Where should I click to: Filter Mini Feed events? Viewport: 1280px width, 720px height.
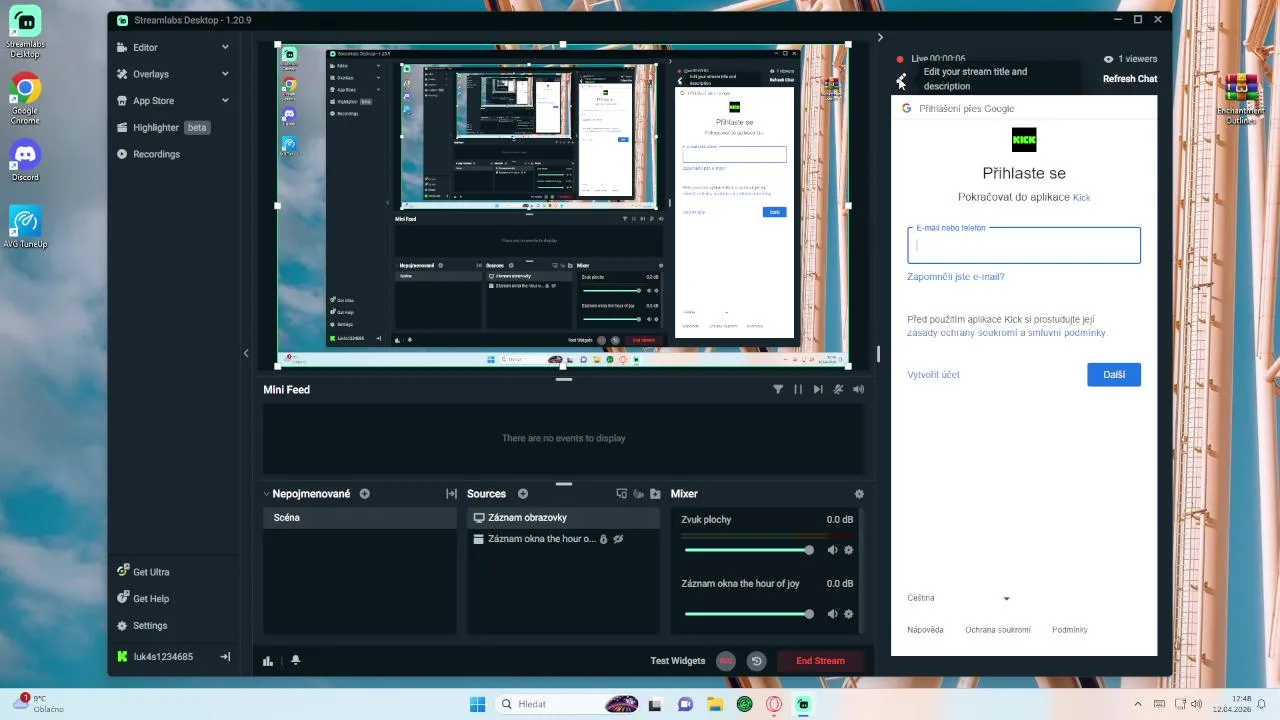pyautogui.click(x=778, y=390)
